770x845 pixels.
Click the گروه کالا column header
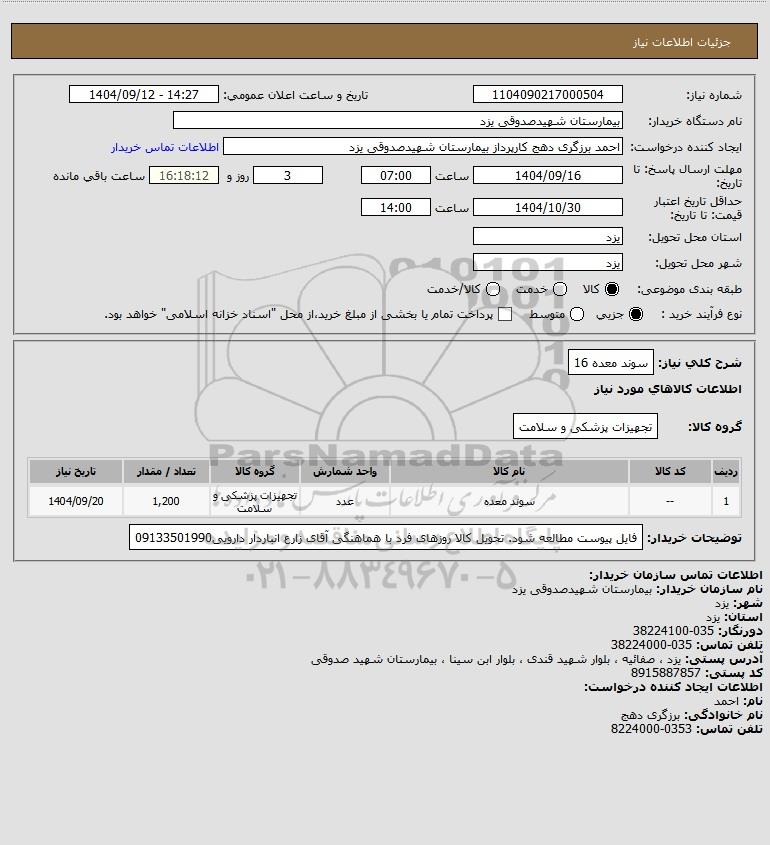255,472
